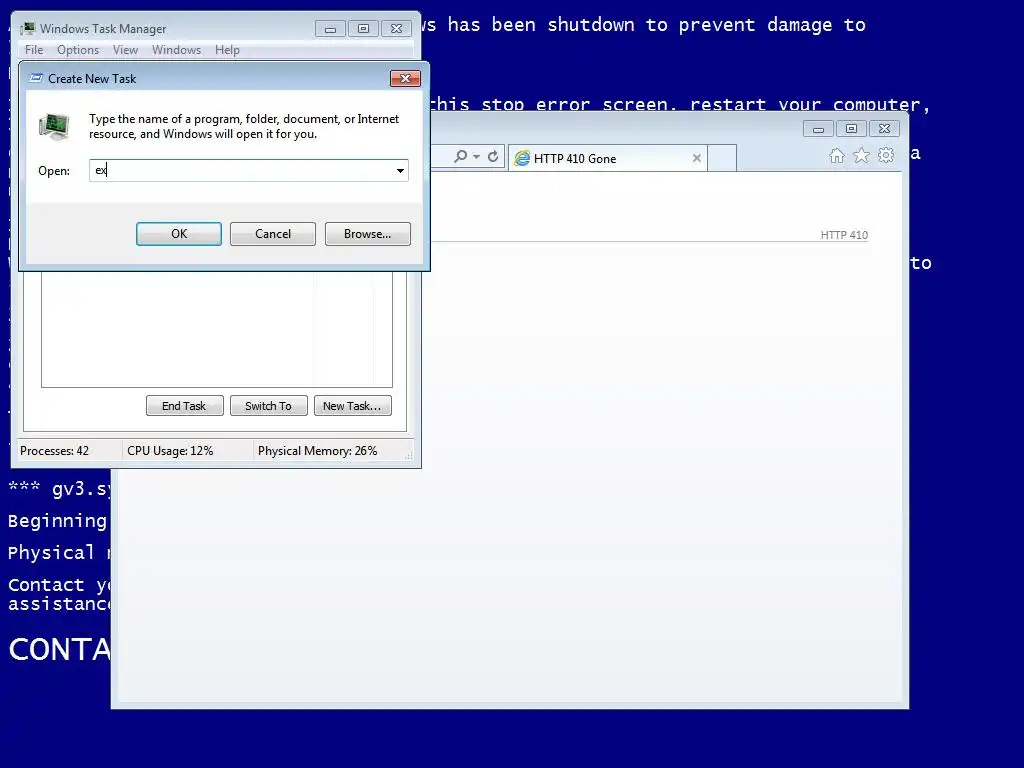This screenshot has width=1024, height=768.
Task: Minimize the Internet Explorer window
Action: pos(818,129)
